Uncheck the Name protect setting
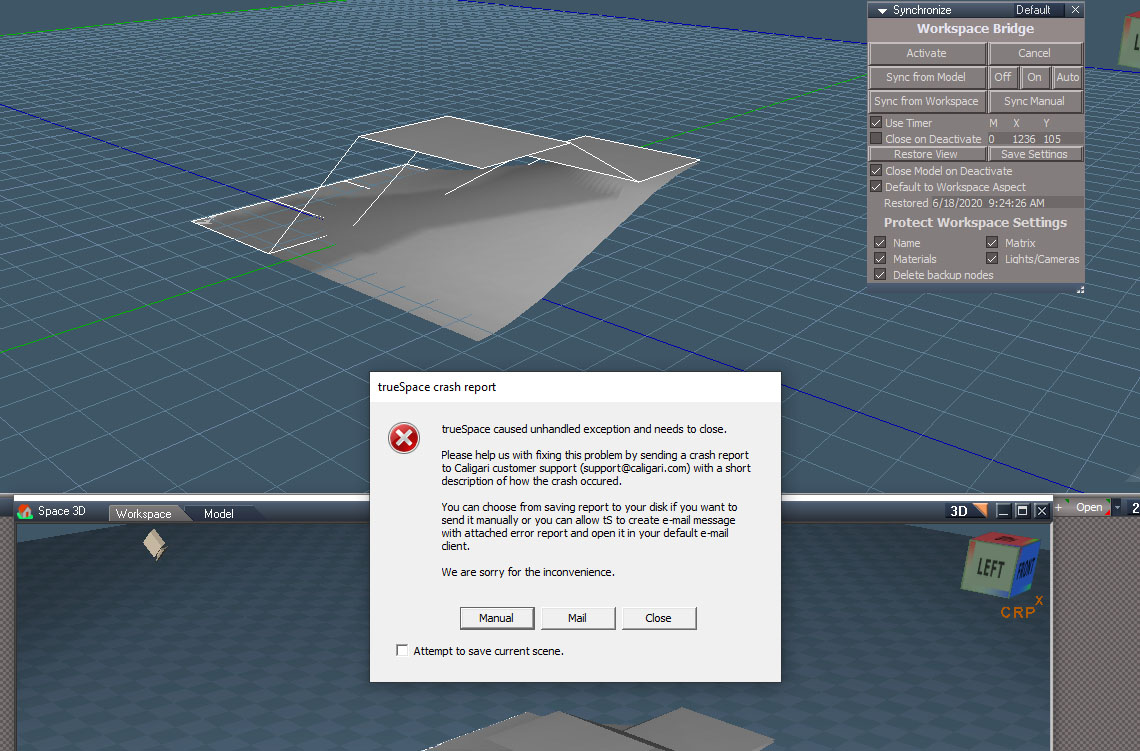1140x751 pixels. click(x=880, y=242)
